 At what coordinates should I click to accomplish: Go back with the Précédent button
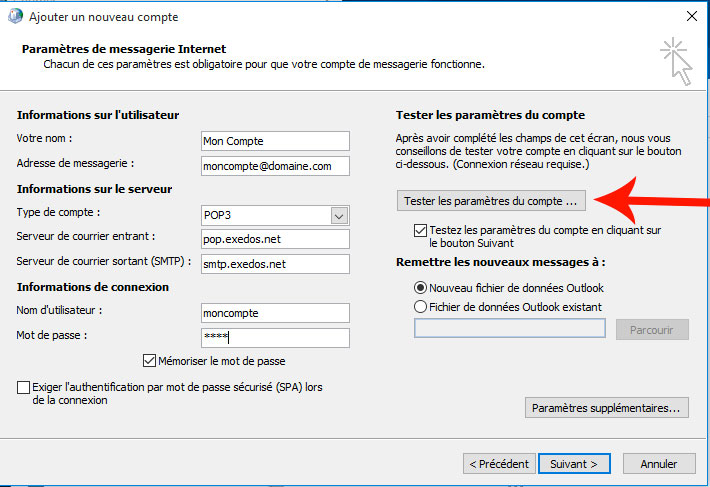point(498,464)
